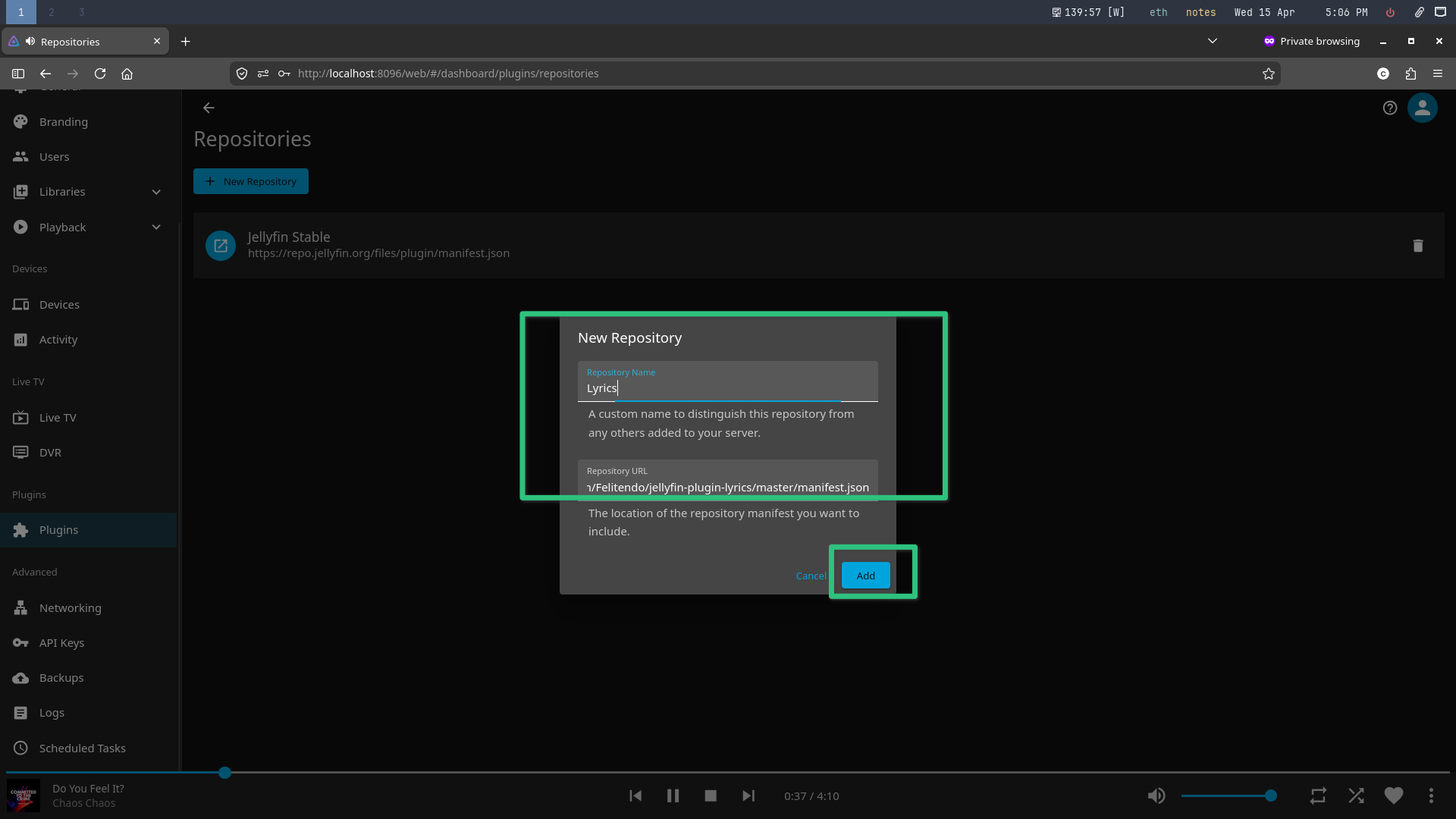Click the power icon in top bar
The image size is (1456, 819).
pyautogui.click(x=1390, y=12)
